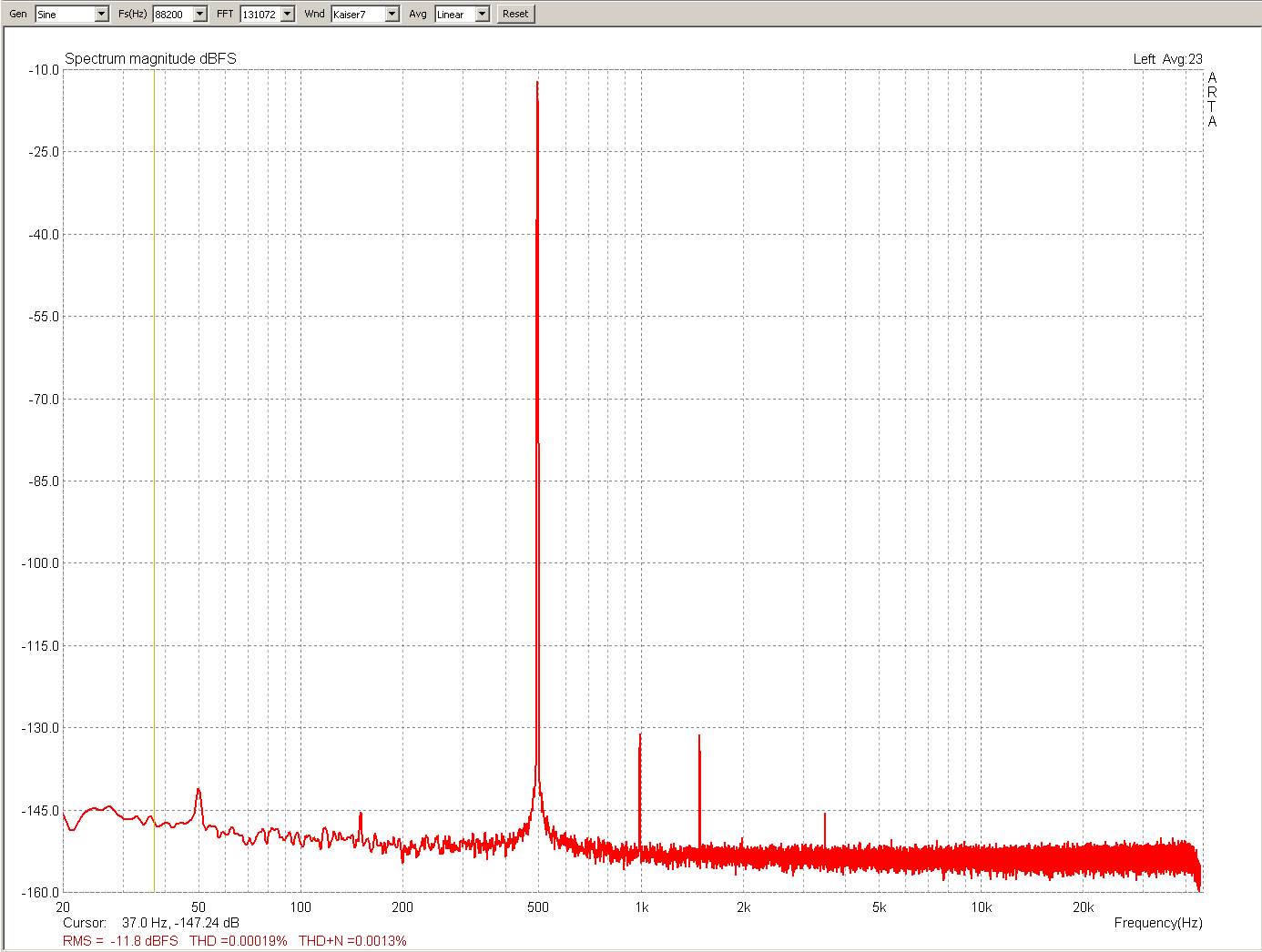Click the '-100.0' y-axis label
Viewport: 1262px width, 952px height.
tap(41, 563)
